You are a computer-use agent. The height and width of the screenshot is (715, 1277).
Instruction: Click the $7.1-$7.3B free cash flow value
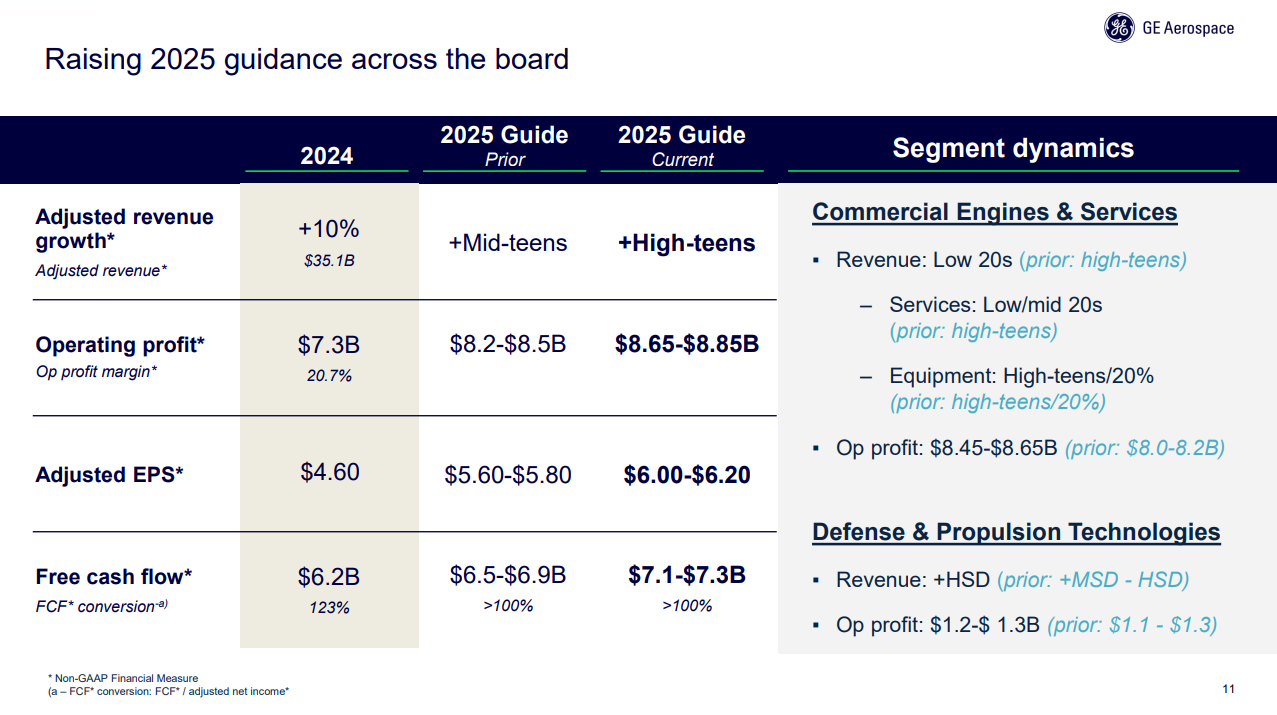tap(686, 575)
